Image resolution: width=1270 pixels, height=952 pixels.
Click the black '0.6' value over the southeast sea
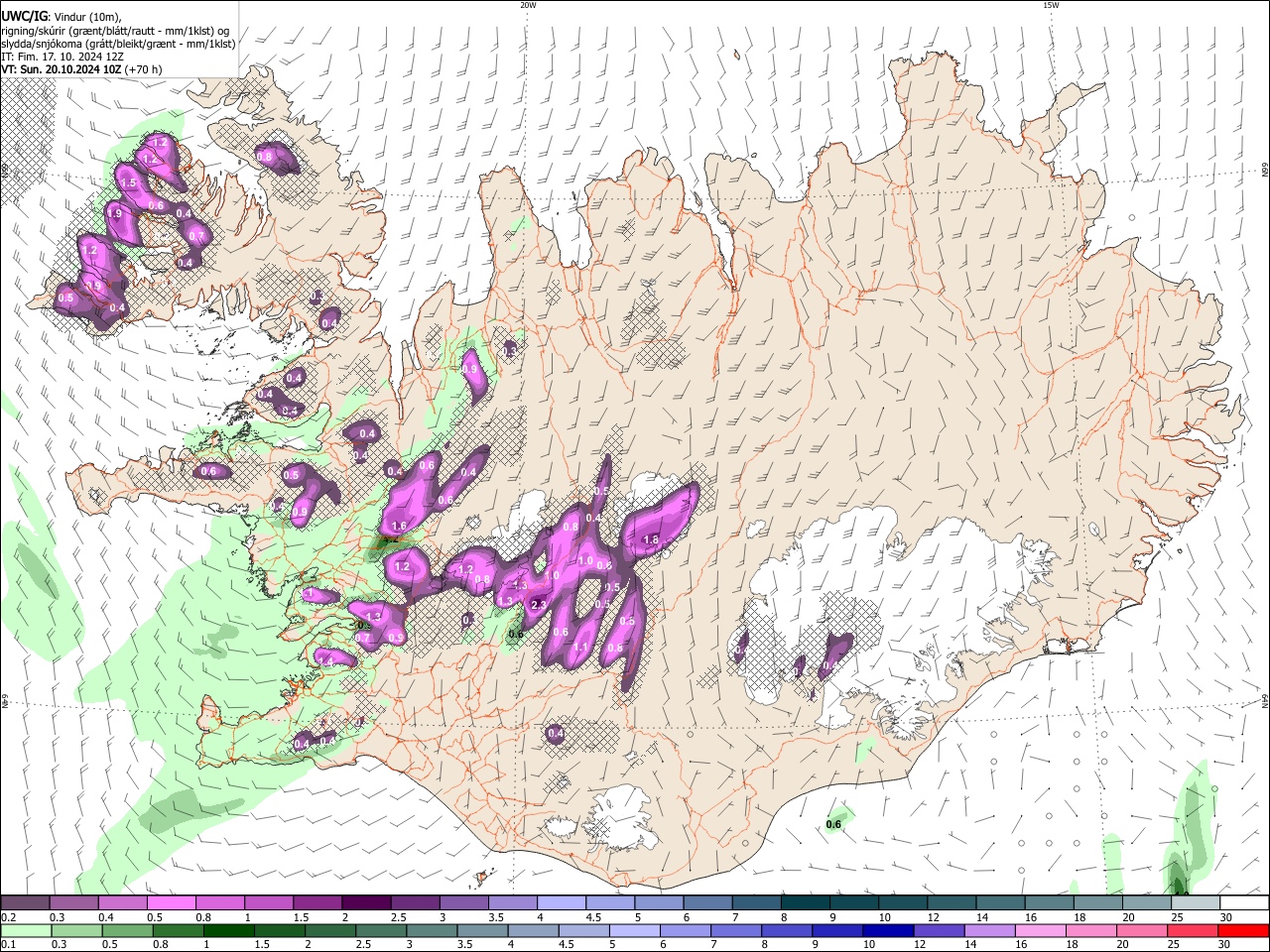tap(833, 824)
